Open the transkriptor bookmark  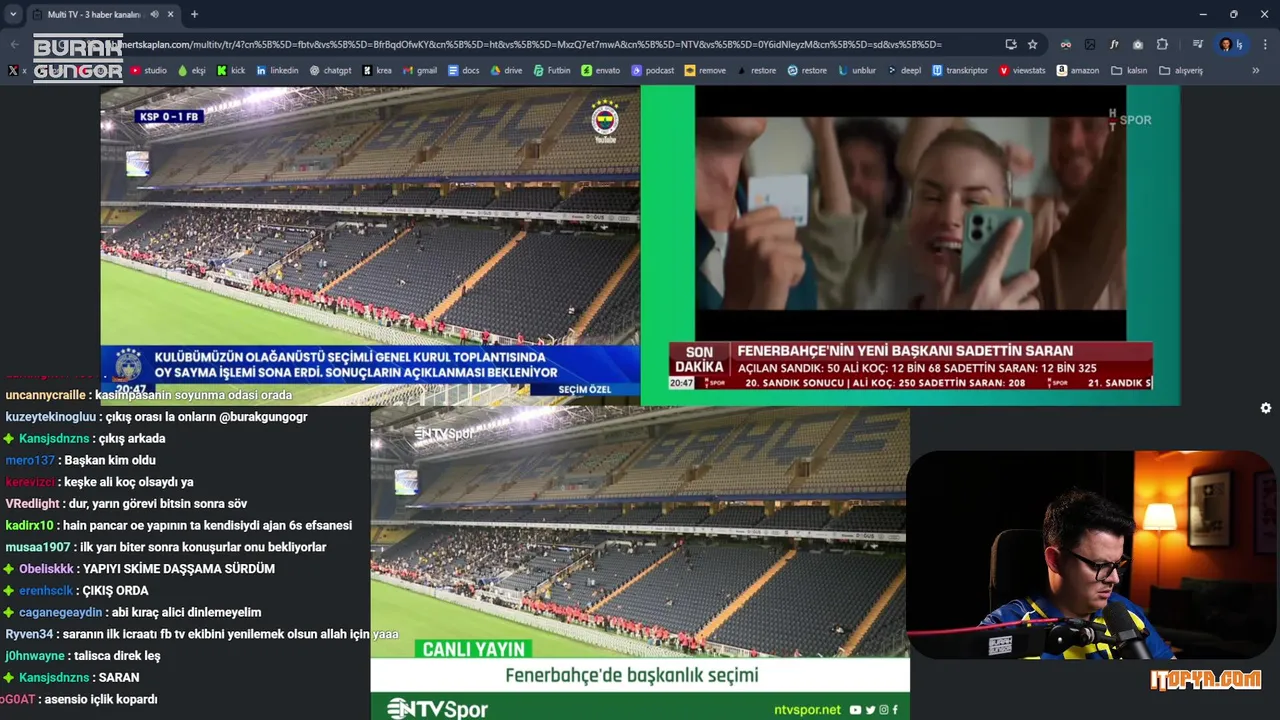coord(959,71)
